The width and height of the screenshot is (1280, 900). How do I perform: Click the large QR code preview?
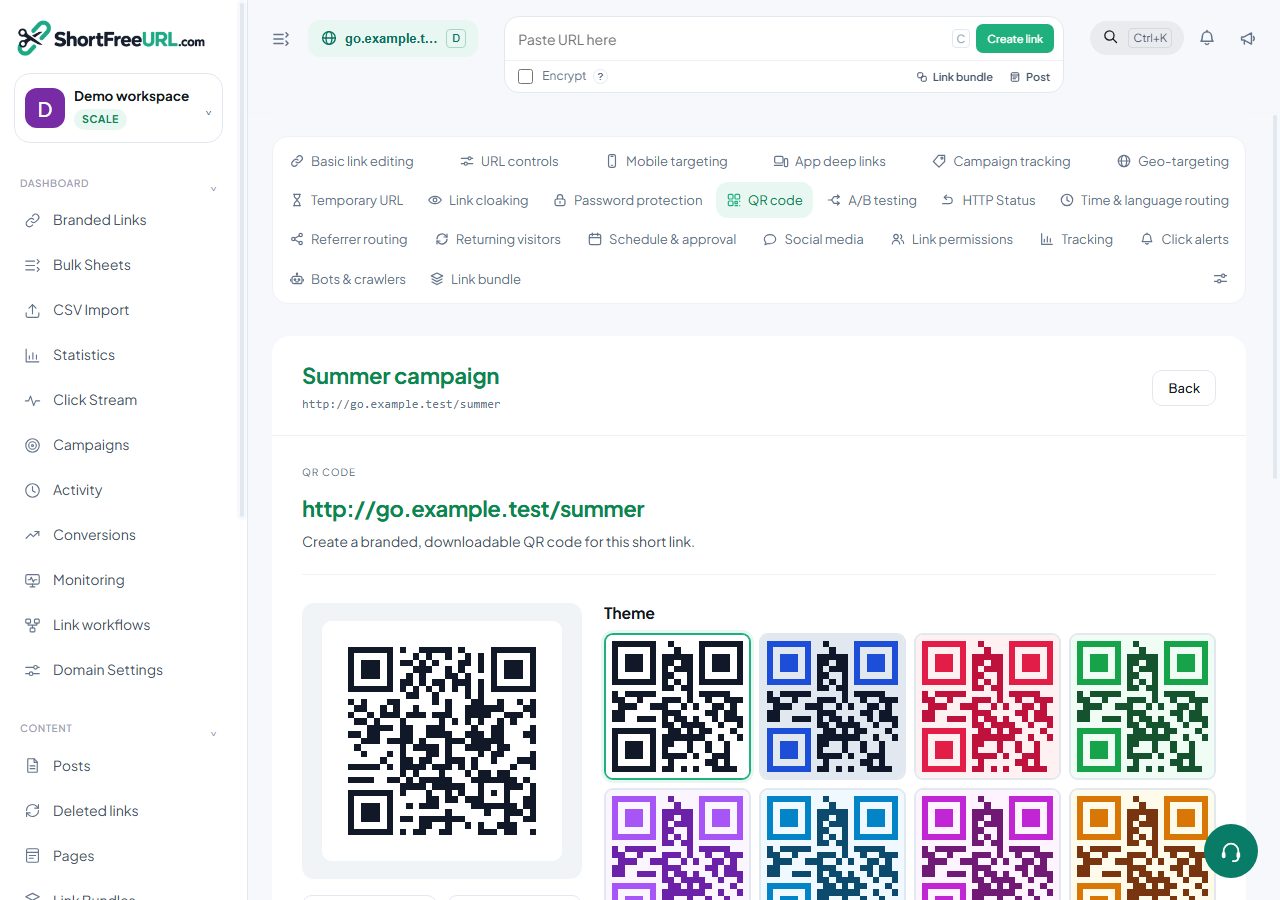click(x=442, y=741)
